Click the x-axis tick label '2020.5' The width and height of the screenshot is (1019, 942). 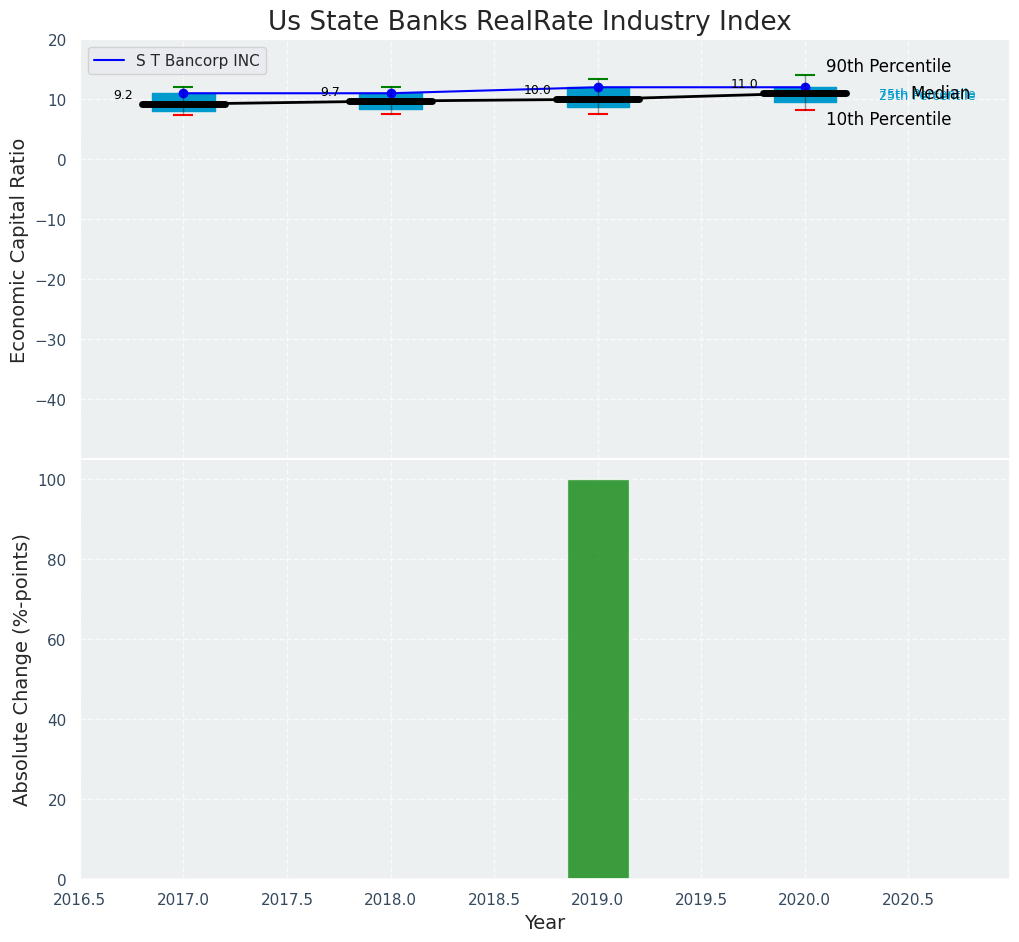[909, 900]
